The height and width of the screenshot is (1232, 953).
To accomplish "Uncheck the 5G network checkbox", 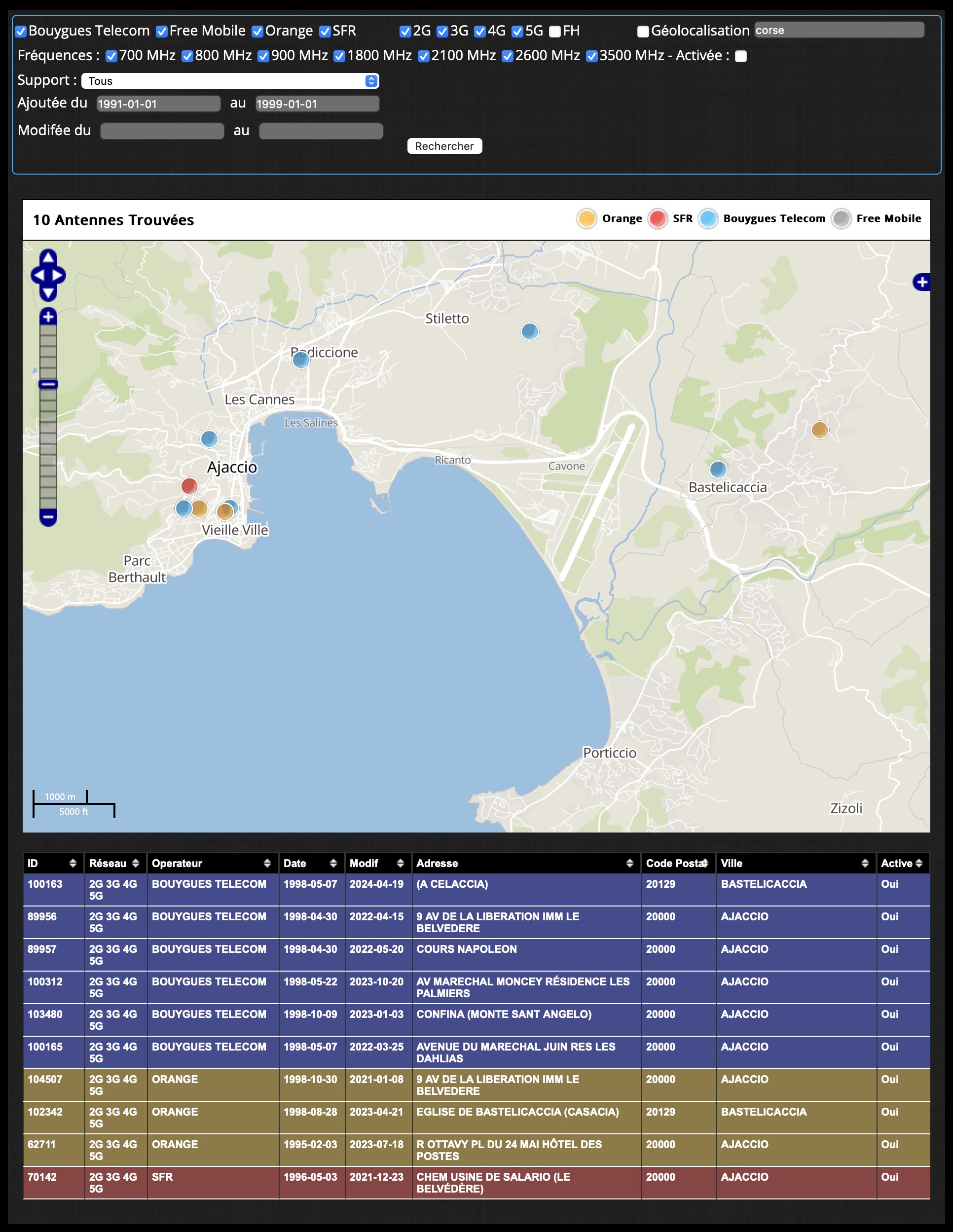I will pyautogui.click(x=517, y=32).
